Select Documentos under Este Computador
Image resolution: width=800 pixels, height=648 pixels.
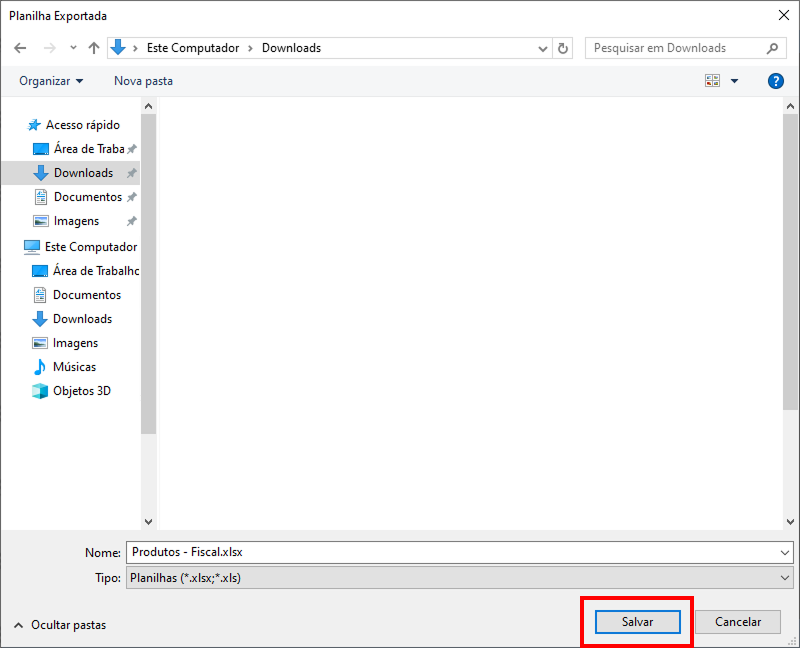coord(86,295)
